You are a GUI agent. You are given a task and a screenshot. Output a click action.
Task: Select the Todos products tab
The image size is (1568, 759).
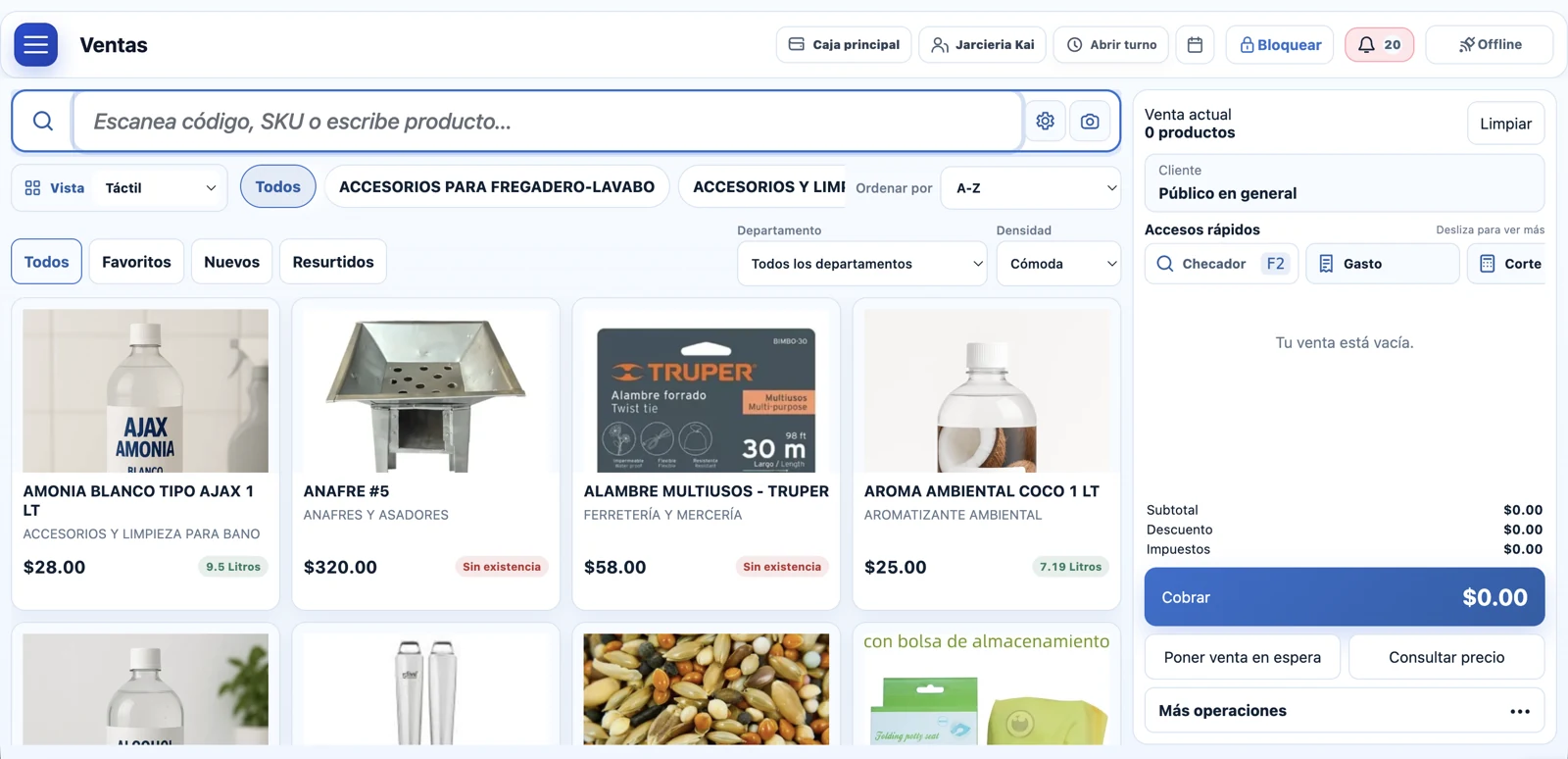pos(47,262)
